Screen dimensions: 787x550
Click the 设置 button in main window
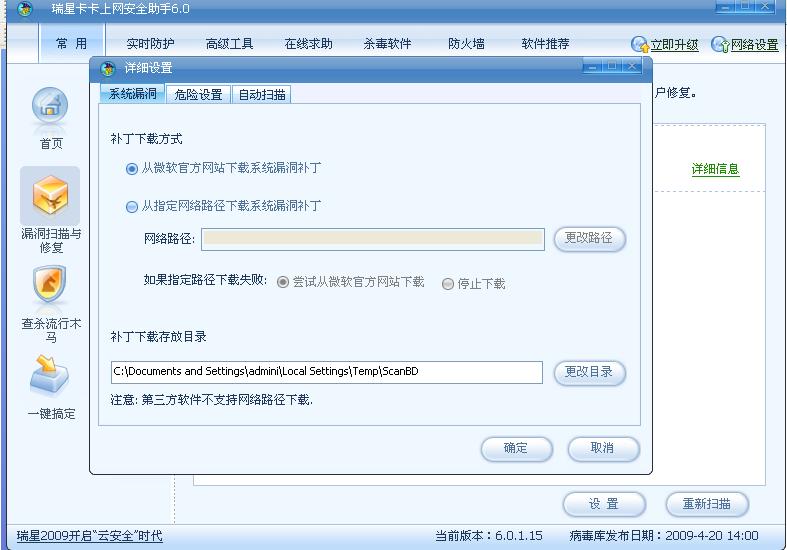604,504
